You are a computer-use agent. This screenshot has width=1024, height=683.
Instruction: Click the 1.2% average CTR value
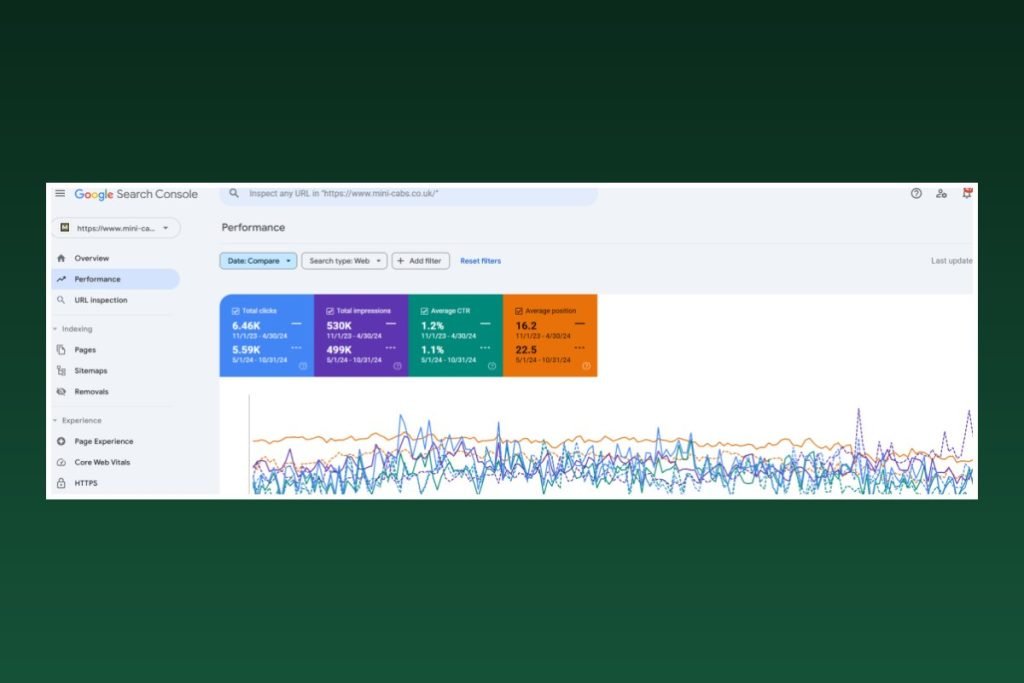[432, 325]
